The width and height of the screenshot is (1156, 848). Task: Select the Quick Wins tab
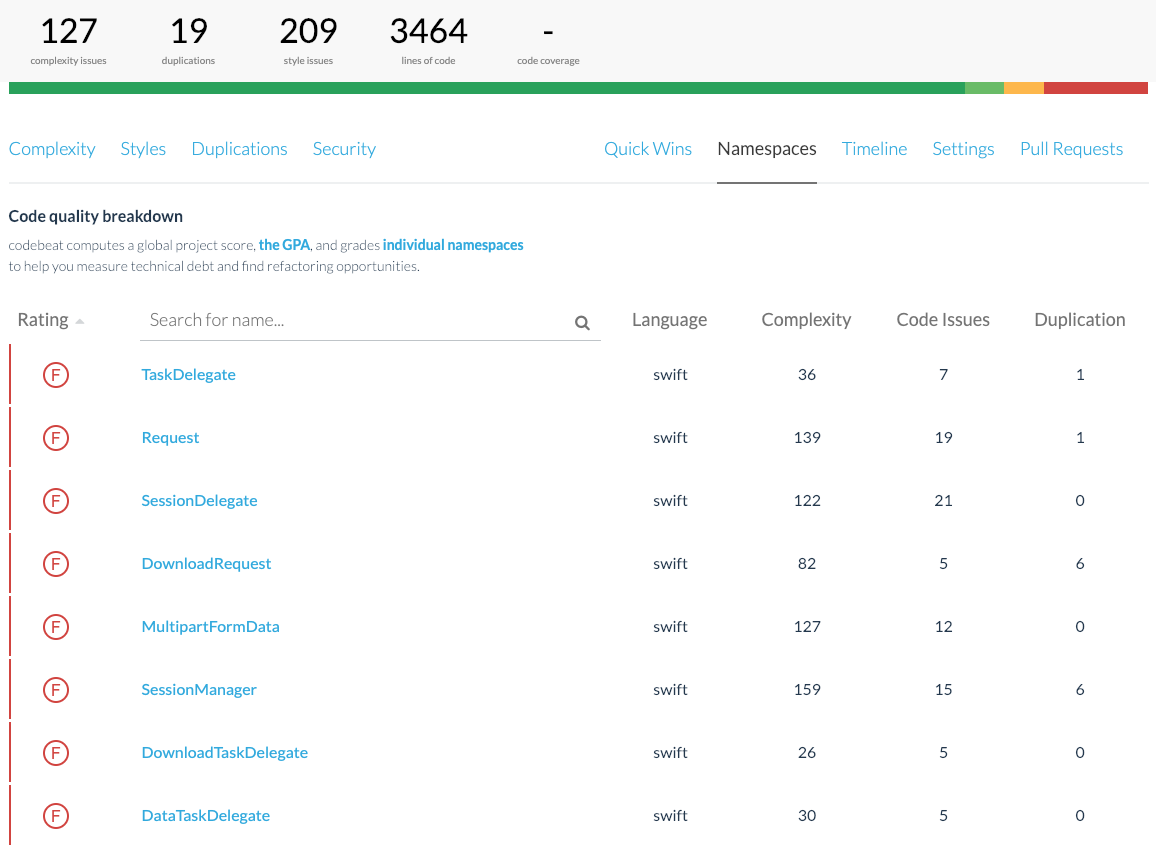pos(648,149)
